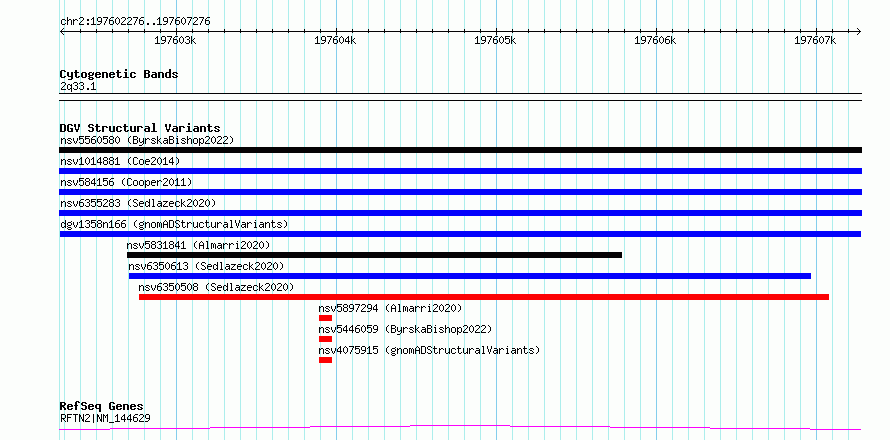Click the nsv6355283 (Sedlazeck2020) label

point(138,203)
